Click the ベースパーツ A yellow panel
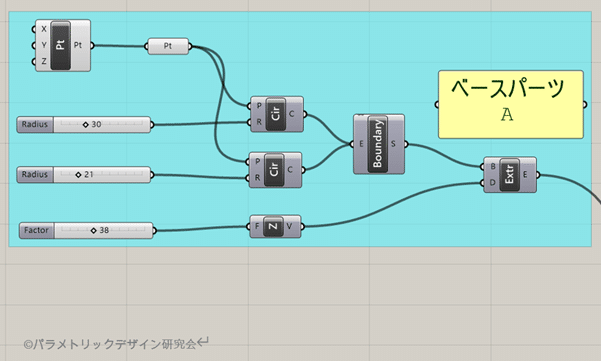The image size is (601, 361). tap(511, 104)
